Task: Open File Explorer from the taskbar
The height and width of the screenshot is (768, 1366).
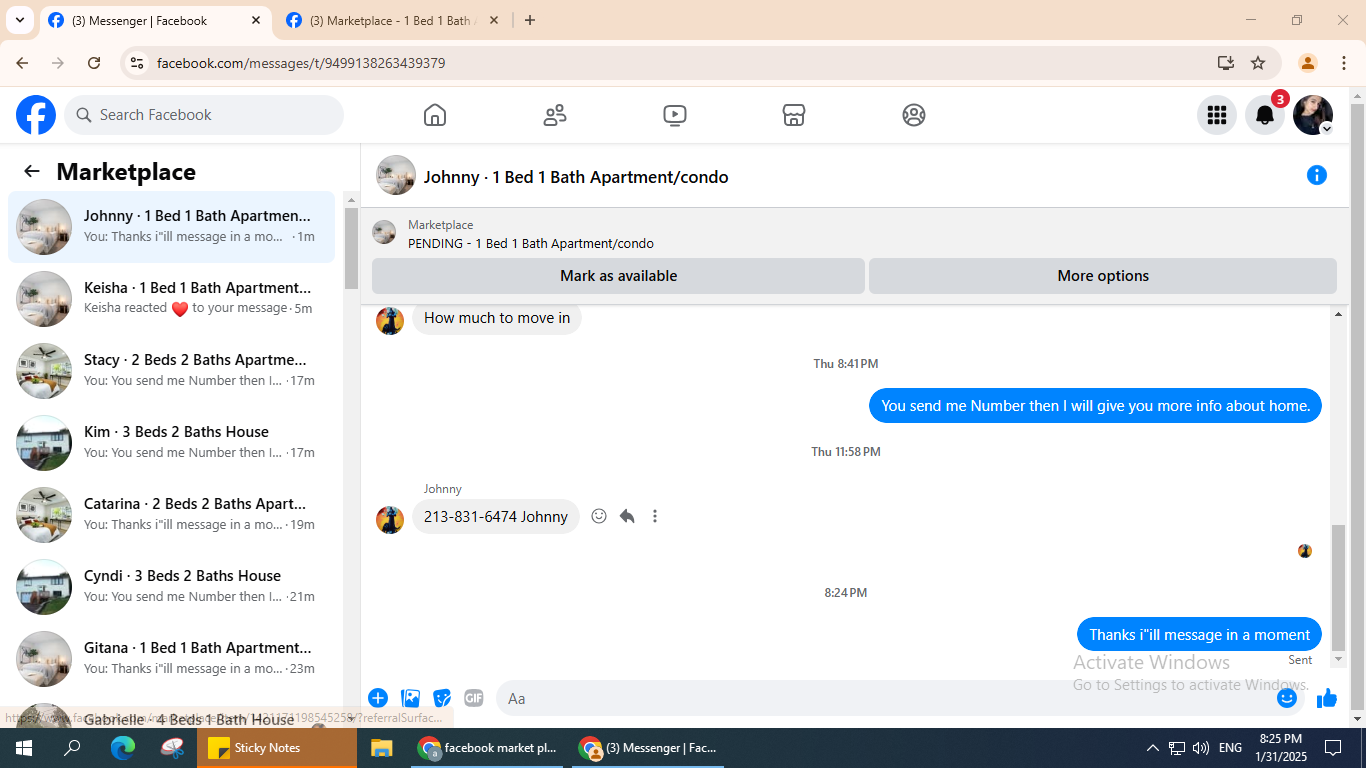Action: [x=381, y=748]
